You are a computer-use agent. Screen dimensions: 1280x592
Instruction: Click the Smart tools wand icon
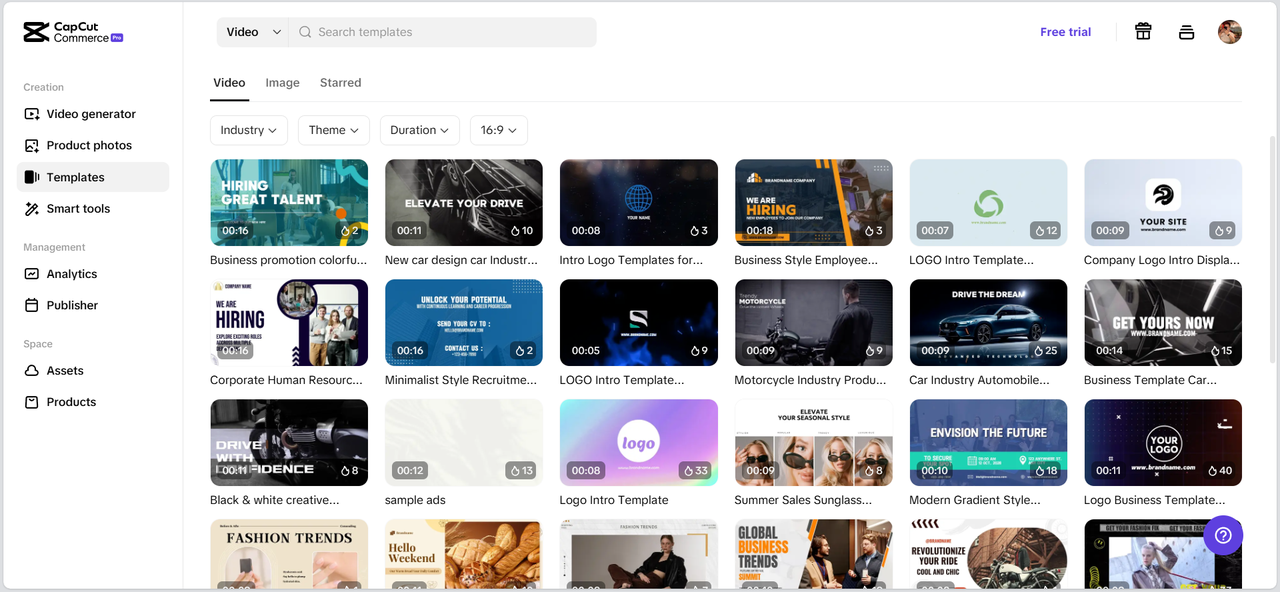click(x=32, y=209)
